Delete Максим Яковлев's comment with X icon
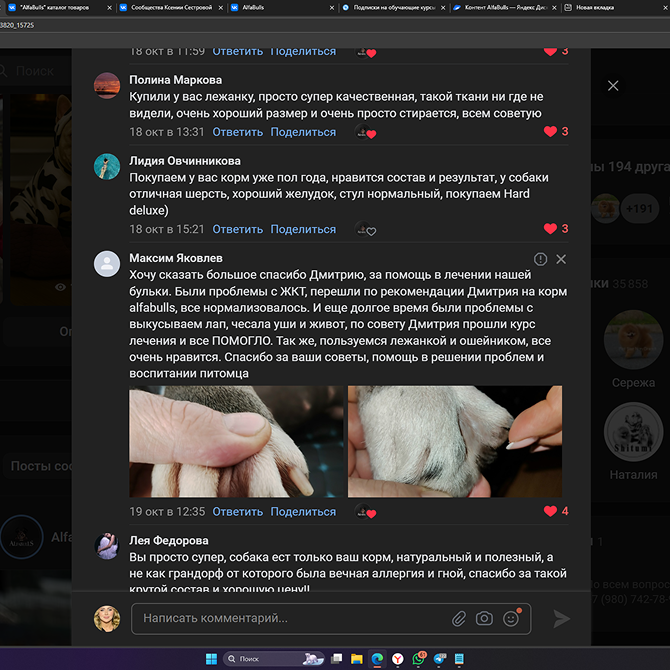Screen dimensions: 670x670 click(561, 259)
